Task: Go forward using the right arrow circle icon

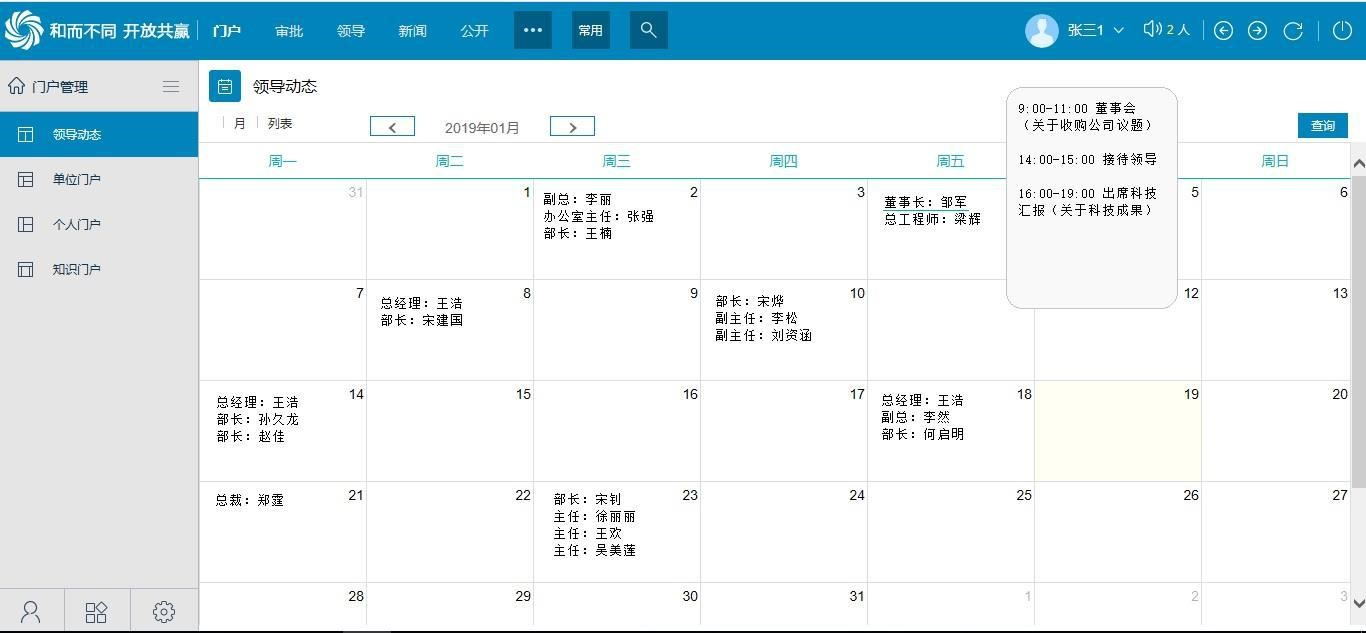Action: (1257, 31)
